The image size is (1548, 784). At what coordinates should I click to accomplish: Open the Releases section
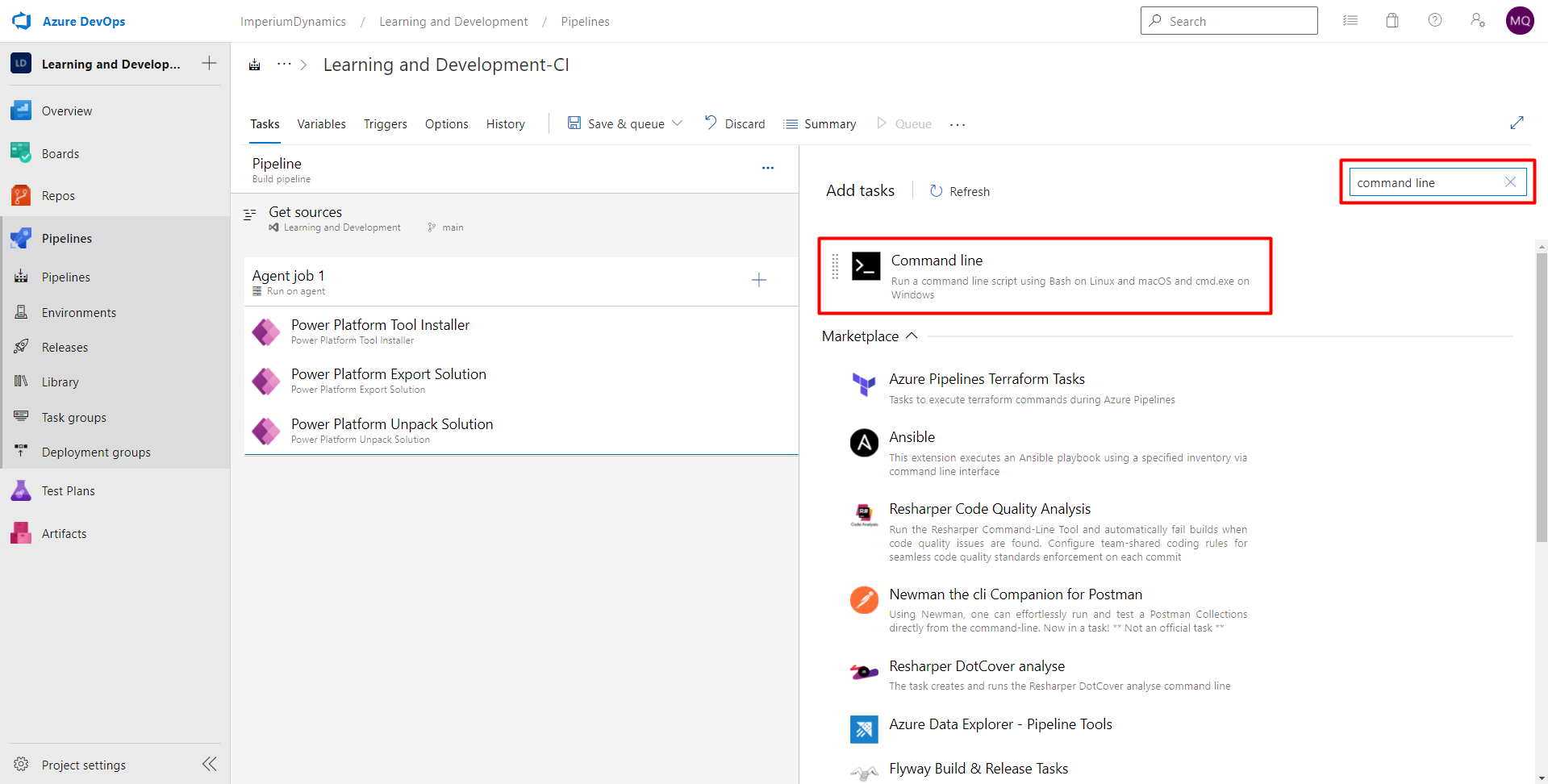[x=65, y=347]
